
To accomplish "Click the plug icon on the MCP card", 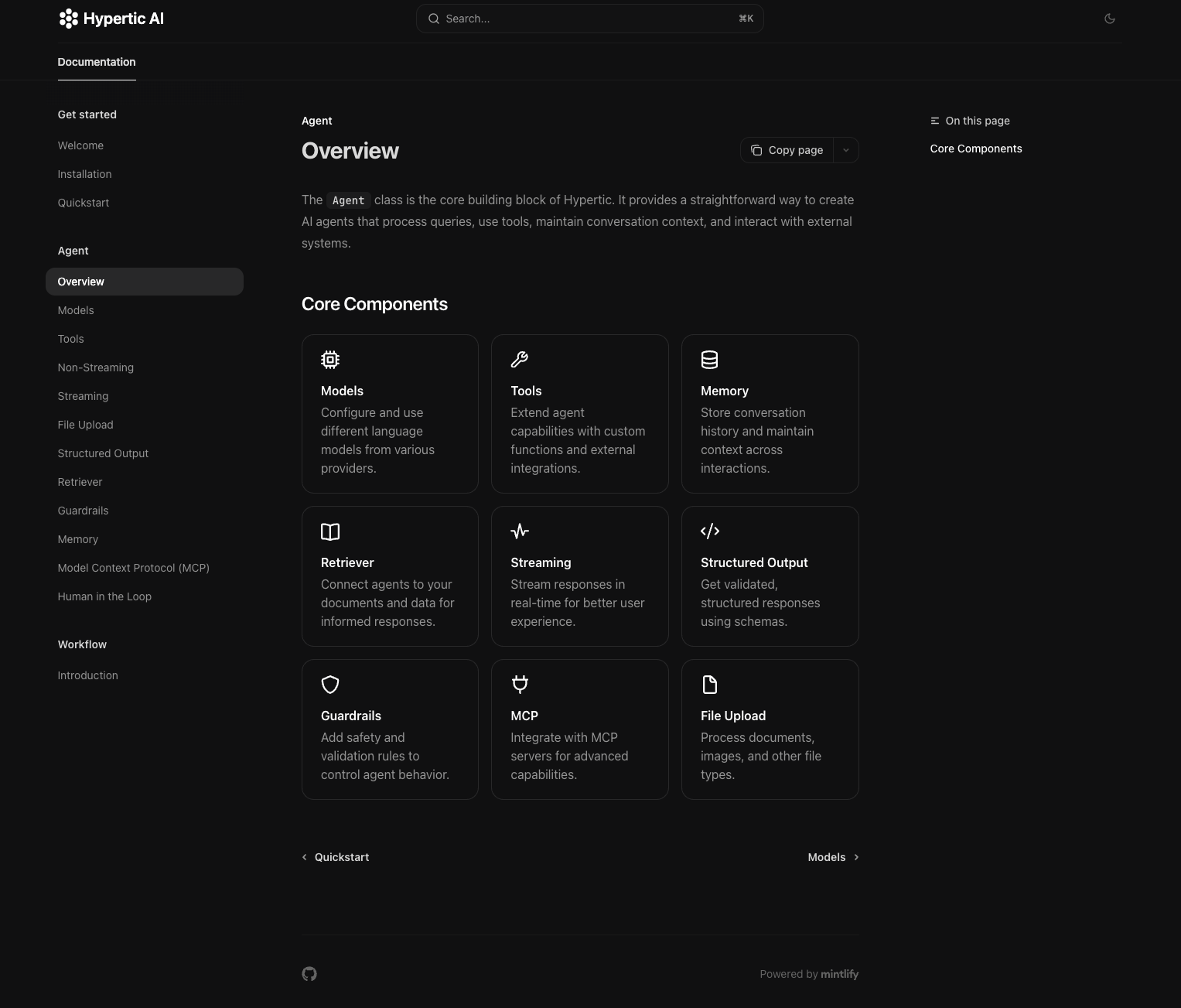I will (519, 684).
